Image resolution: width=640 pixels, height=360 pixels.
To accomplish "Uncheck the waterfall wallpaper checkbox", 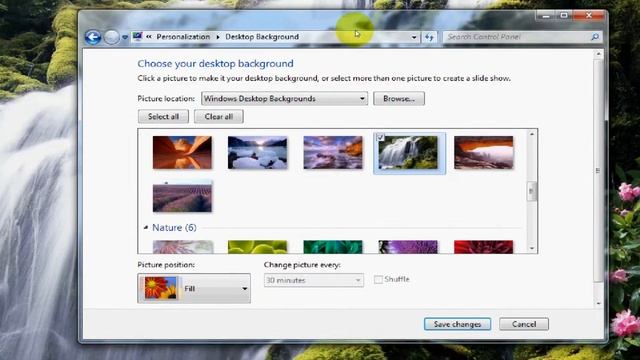I will (x=380, y=138).
